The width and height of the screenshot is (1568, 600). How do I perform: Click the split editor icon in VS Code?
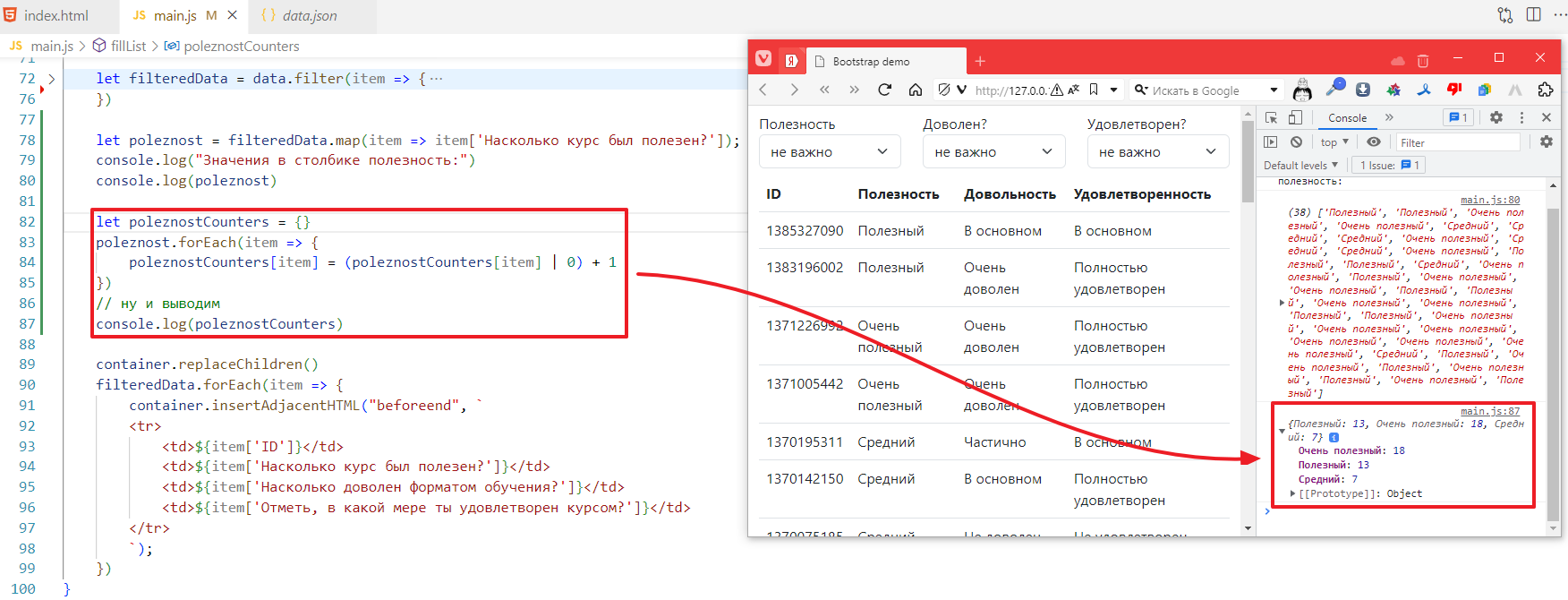point(1534,15)
